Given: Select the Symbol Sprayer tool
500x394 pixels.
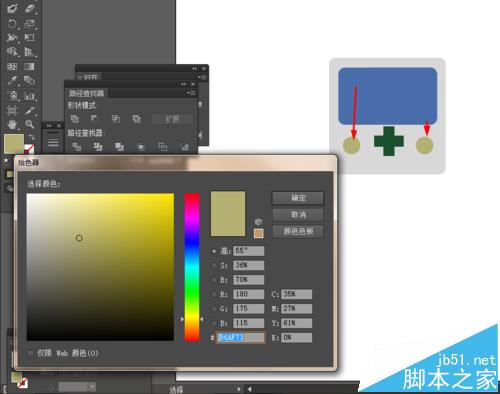Looking at the screenshot, I should (12, 96).
